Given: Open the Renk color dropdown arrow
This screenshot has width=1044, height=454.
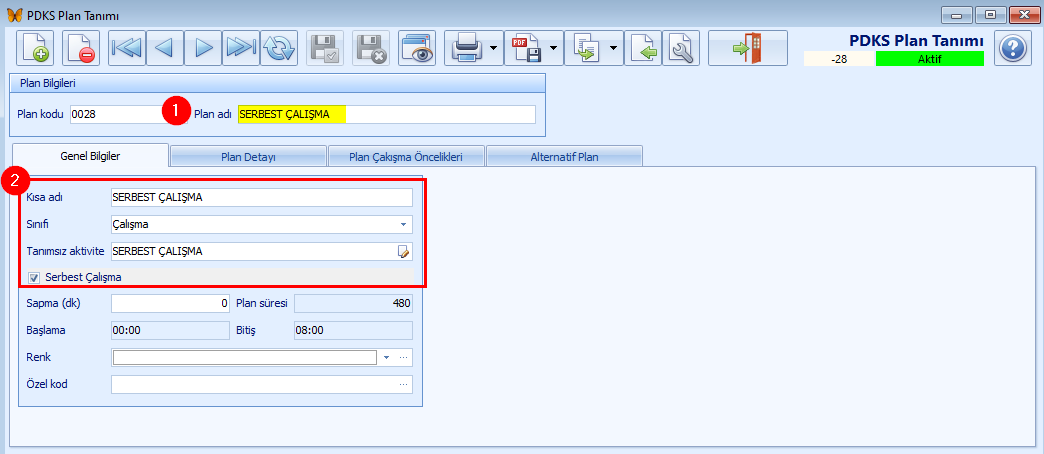Looking at the screenshot, I should [x=386, y=357].
